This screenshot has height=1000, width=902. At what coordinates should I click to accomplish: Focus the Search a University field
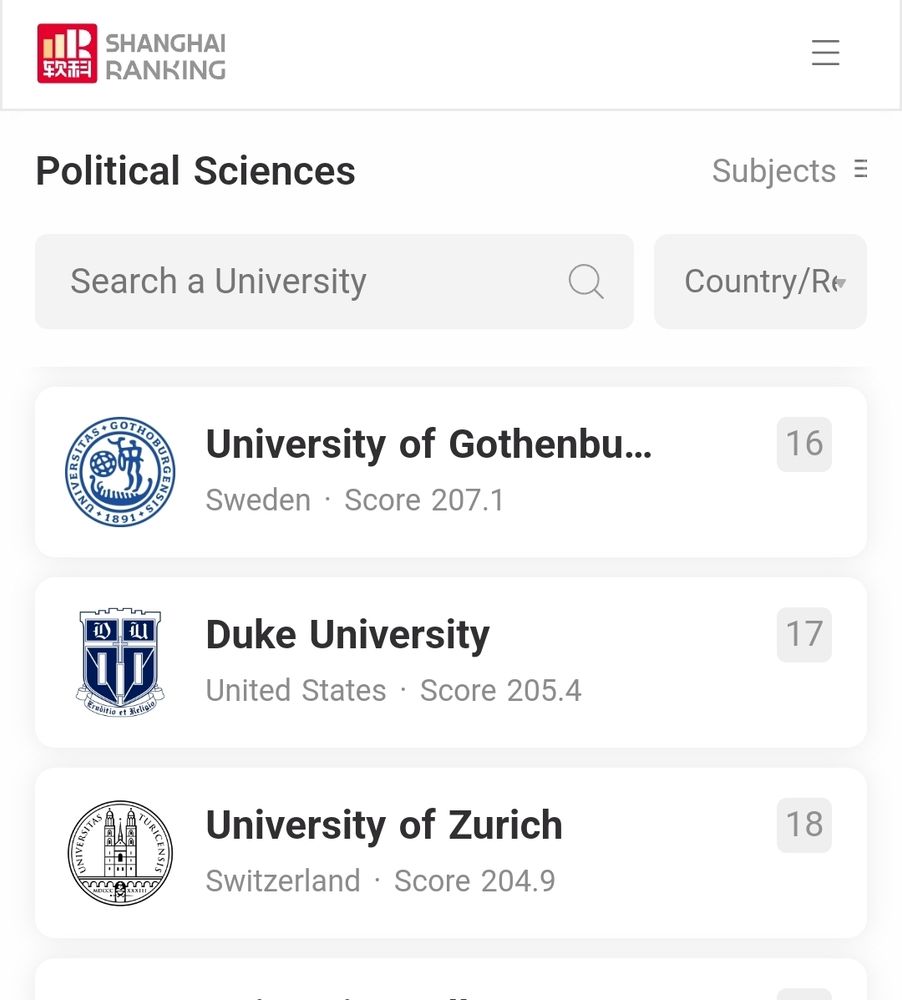334,281
